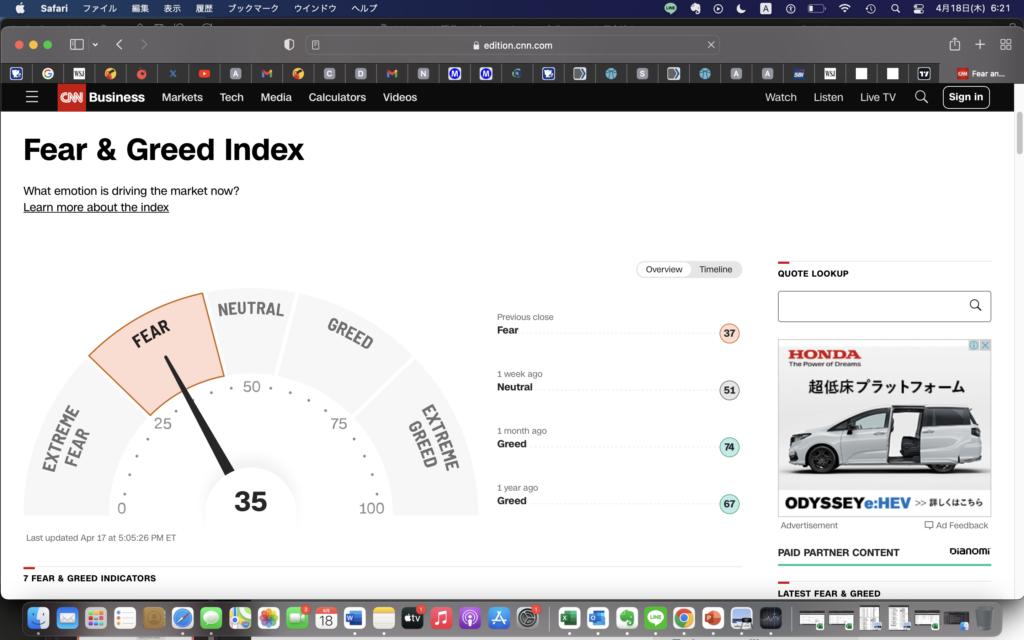Switch to the YouTube tab
Image resolution: width=1024 pixels, height=640 pixels.
point(204,73)
